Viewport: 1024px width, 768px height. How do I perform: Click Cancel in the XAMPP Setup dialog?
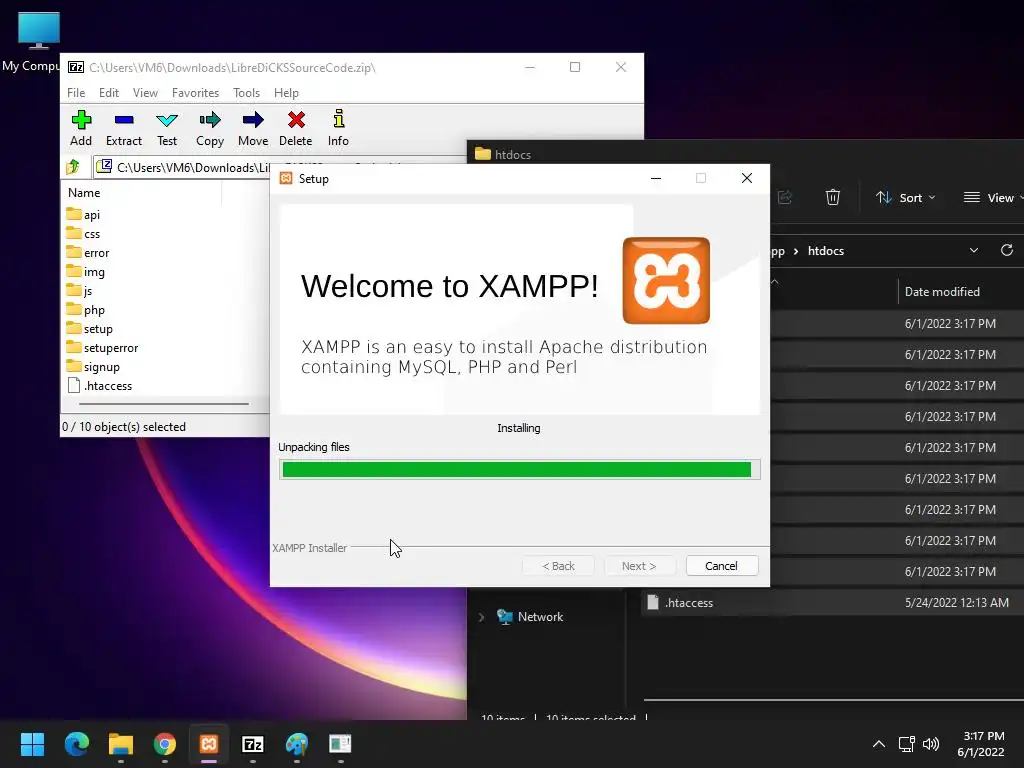pos(722,566)
